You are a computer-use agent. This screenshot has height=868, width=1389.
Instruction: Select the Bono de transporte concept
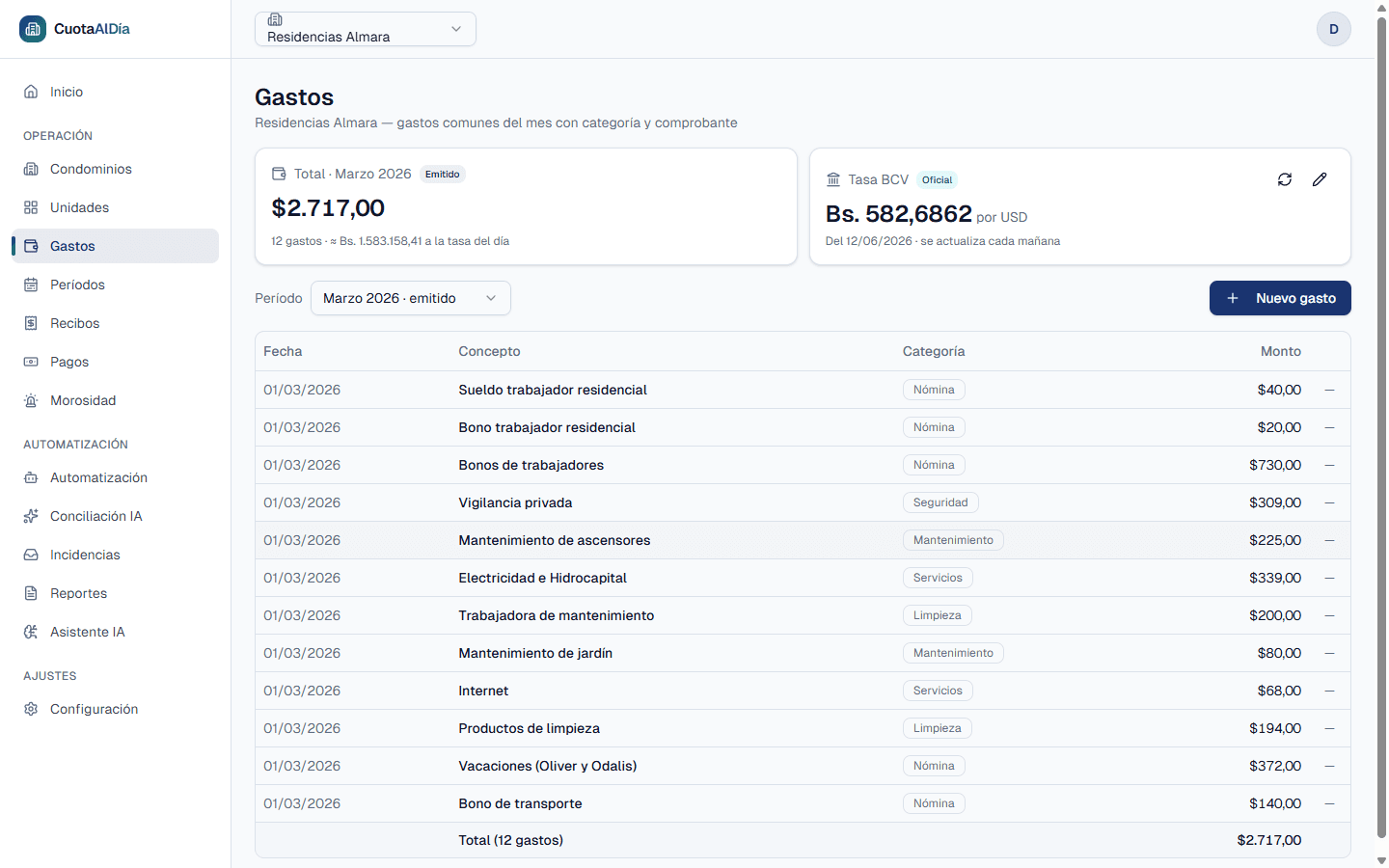pos(521,803)
